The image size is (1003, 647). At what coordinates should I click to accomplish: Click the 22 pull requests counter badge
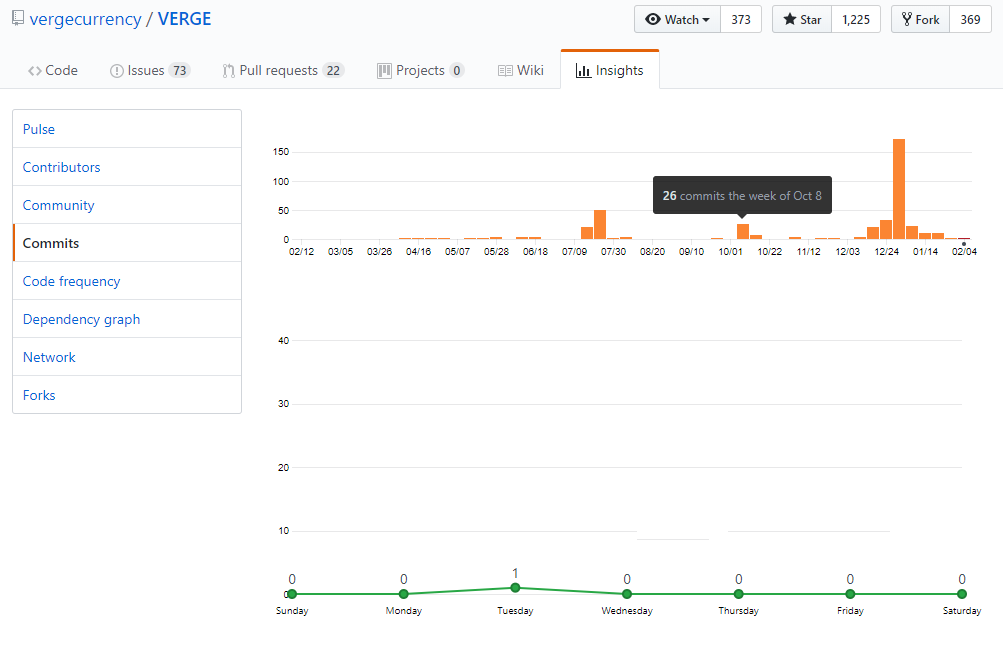[x=333, y=70]
